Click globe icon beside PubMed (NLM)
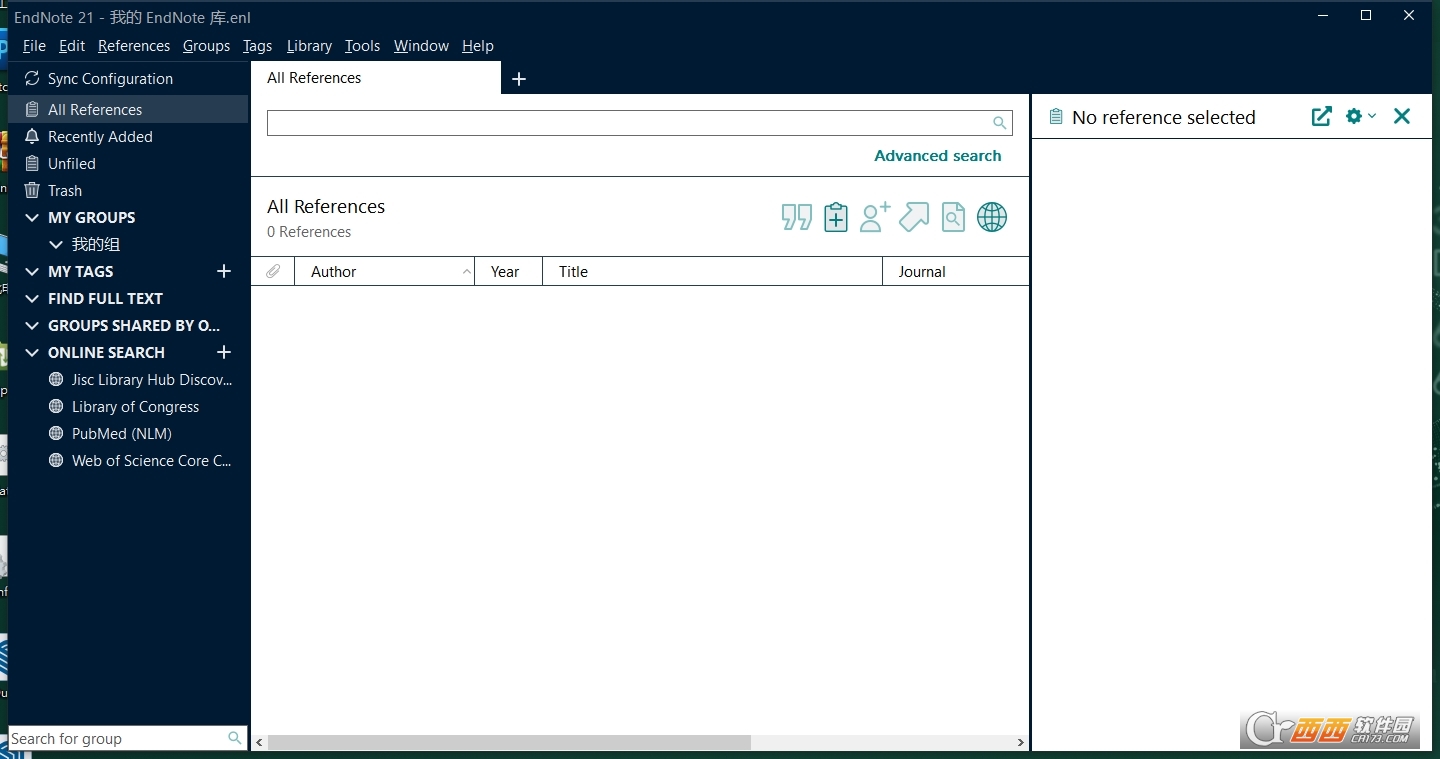Viewport: 1440px width, 759px height. [x=56, y=433]
